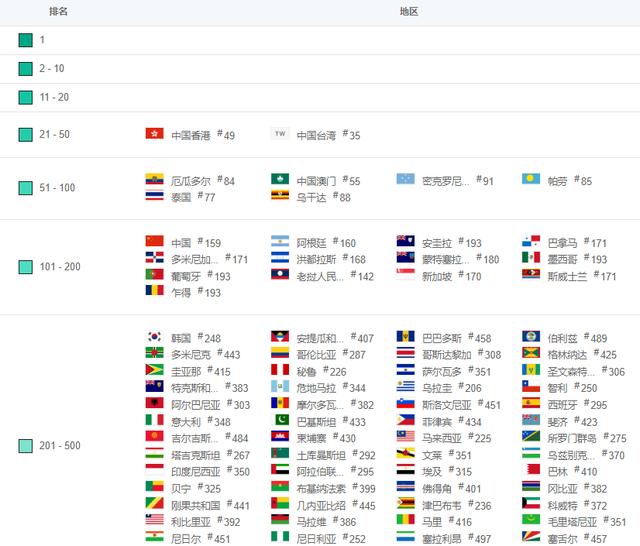The width and height of the screenshot is (640, 546).
Task: Click the 多米尼加... #171 text
Action: (209, 259)
